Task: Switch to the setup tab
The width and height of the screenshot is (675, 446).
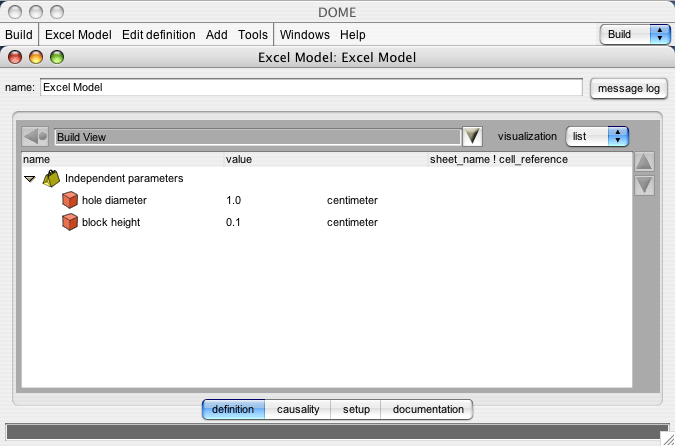Action: [x=356, y=409]
